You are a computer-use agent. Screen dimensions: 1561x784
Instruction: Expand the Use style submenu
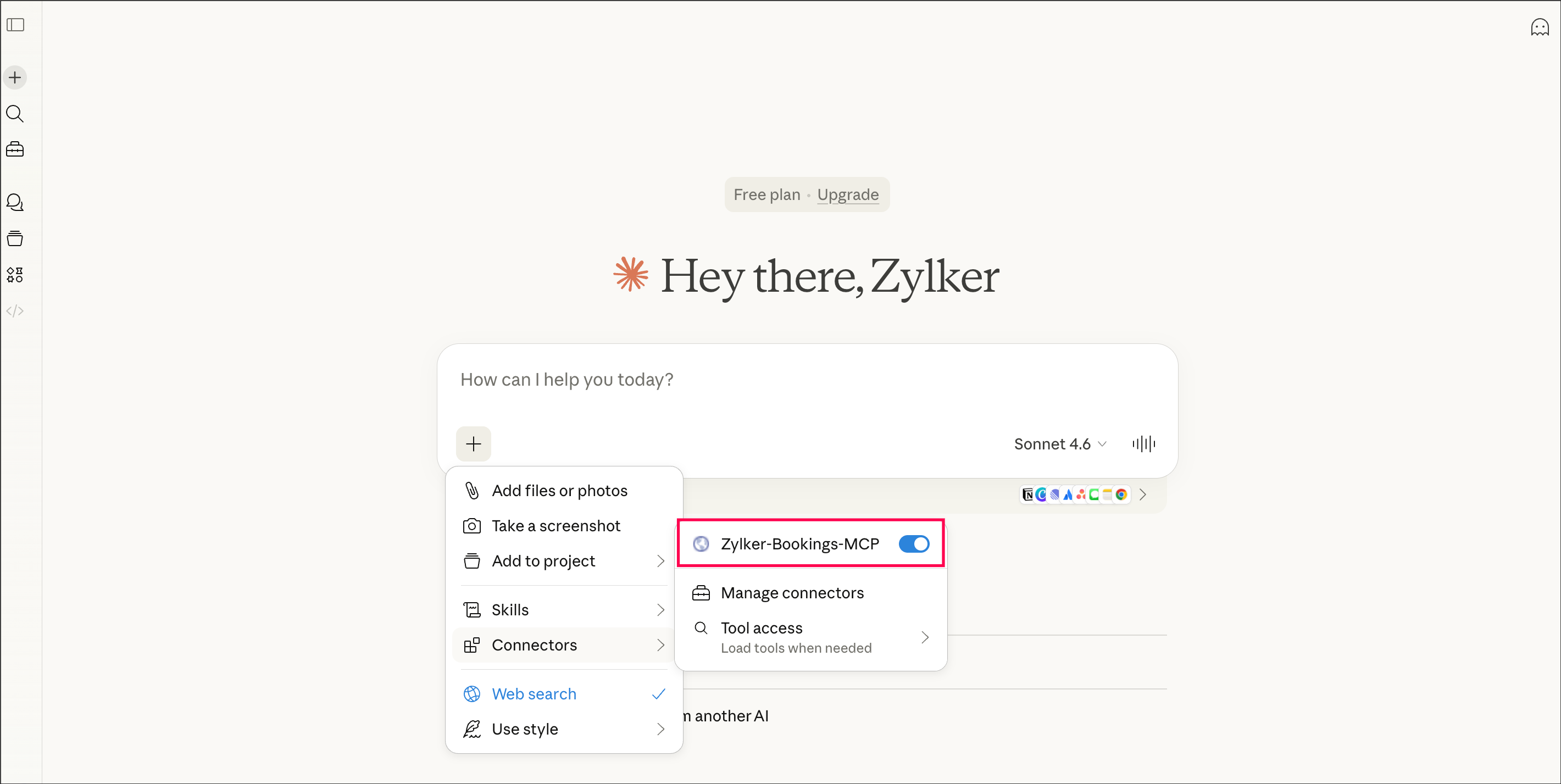564,729
